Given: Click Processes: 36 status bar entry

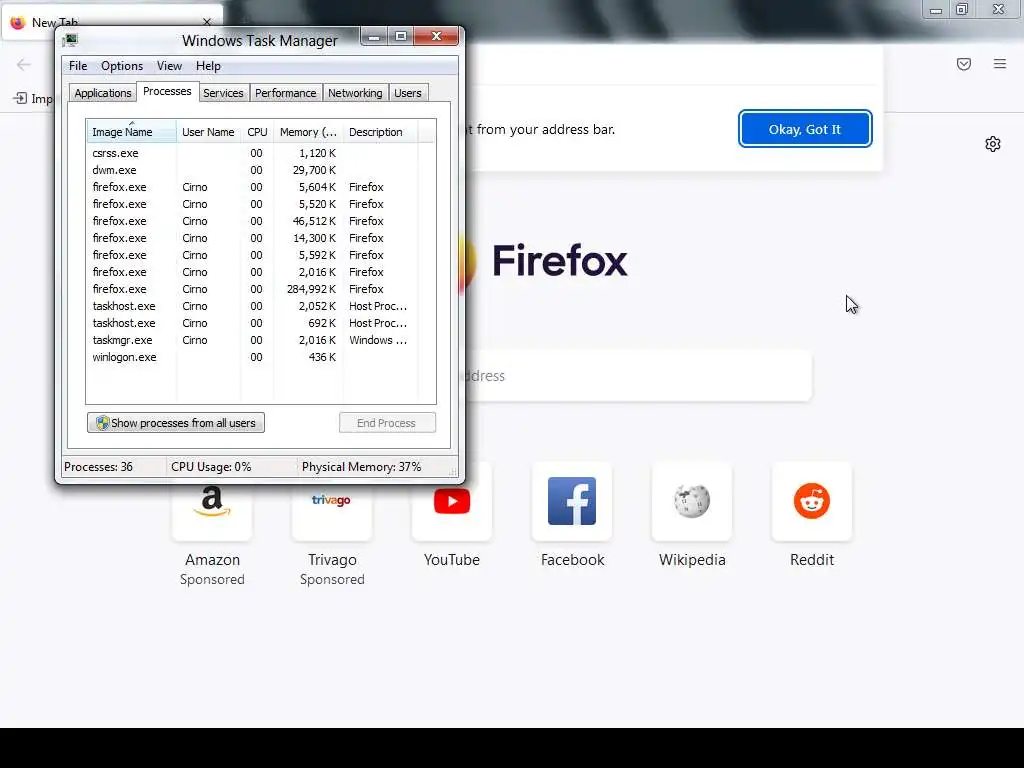Looking at the screenshot, I should [99, 467].
